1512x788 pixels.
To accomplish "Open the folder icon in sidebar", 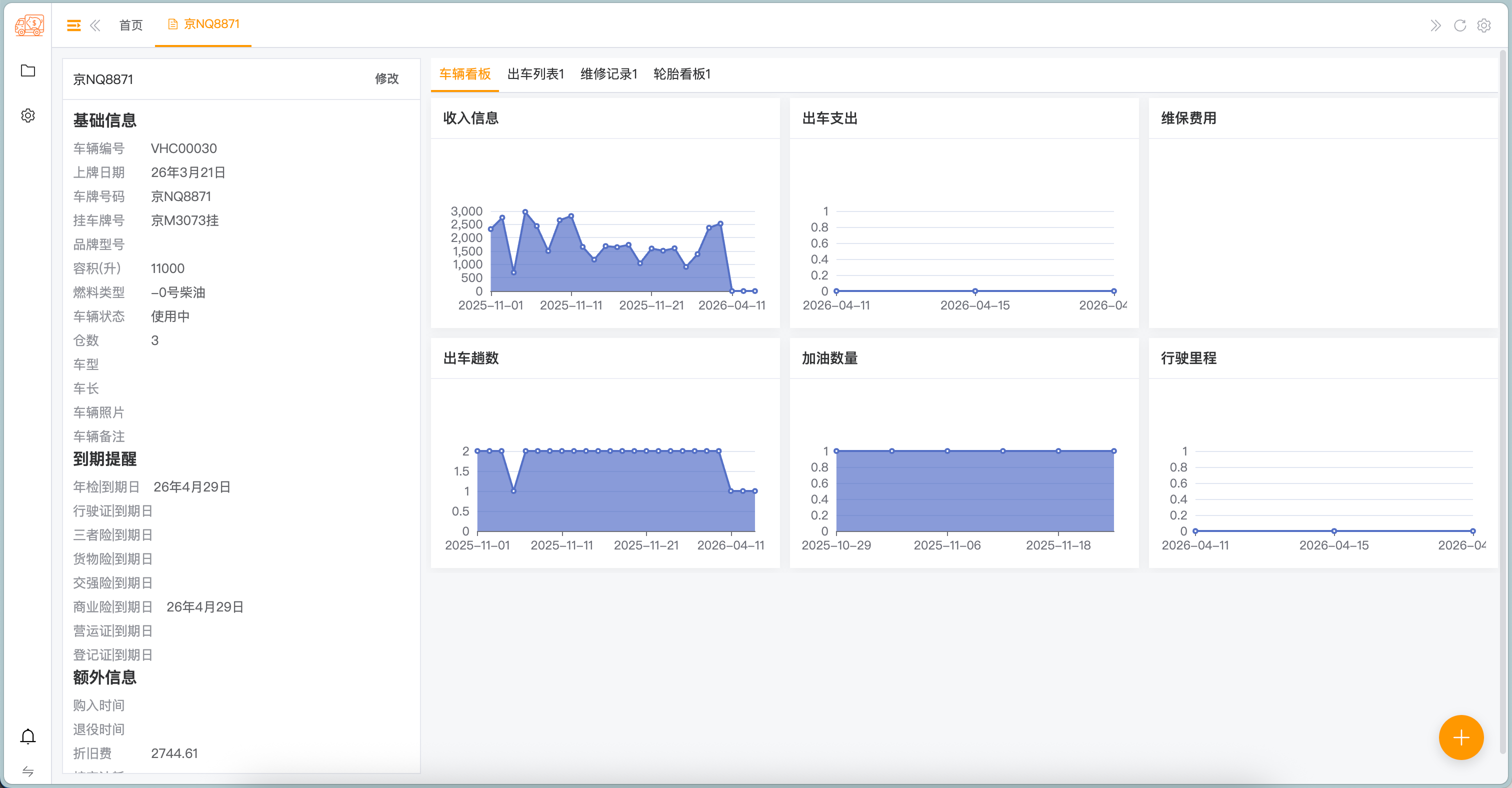I will pos(27,70).
